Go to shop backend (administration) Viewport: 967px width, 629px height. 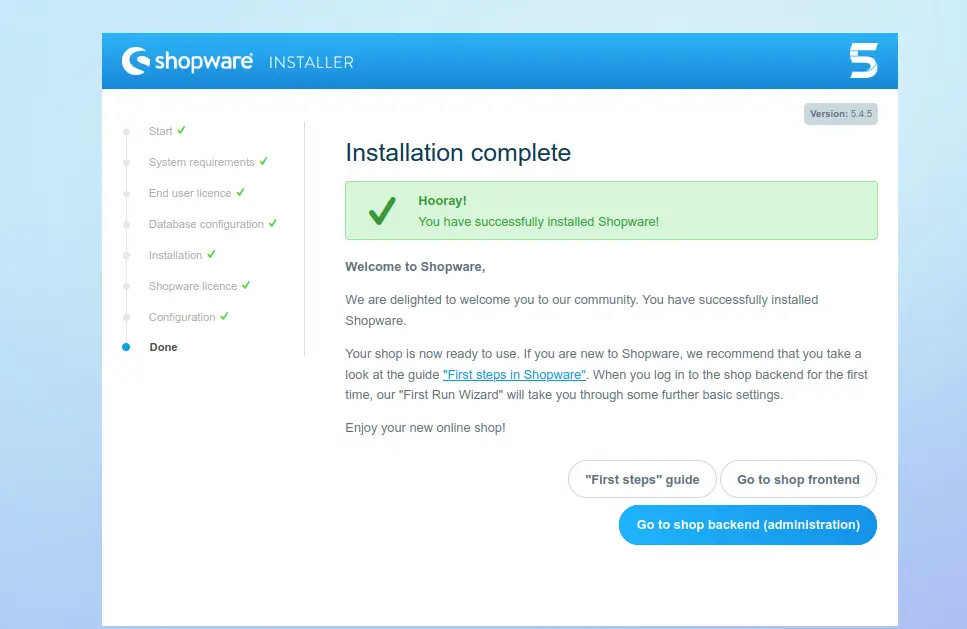click(748, 525)
